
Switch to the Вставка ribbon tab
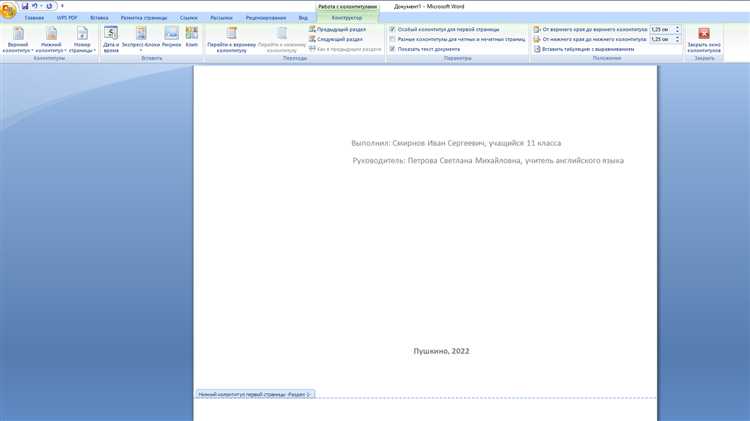(99, 18)
